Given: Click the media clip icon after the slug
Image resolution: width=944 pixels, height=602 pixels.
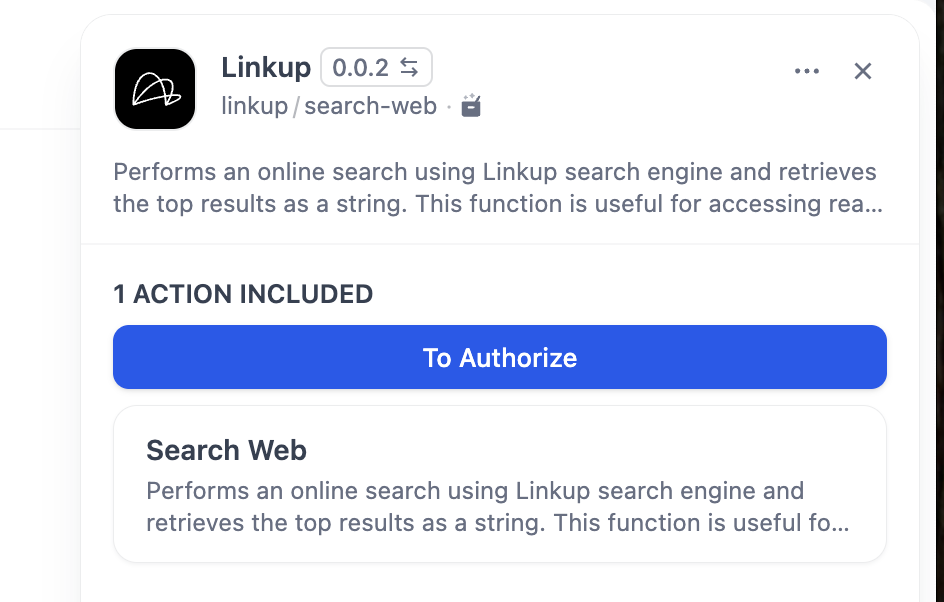Looking at the screenshot, I should [470, 106].
